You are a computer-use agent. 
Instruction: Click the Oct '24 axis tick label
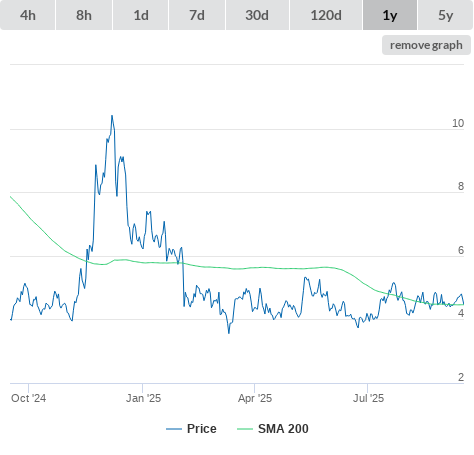click(28, 398)
